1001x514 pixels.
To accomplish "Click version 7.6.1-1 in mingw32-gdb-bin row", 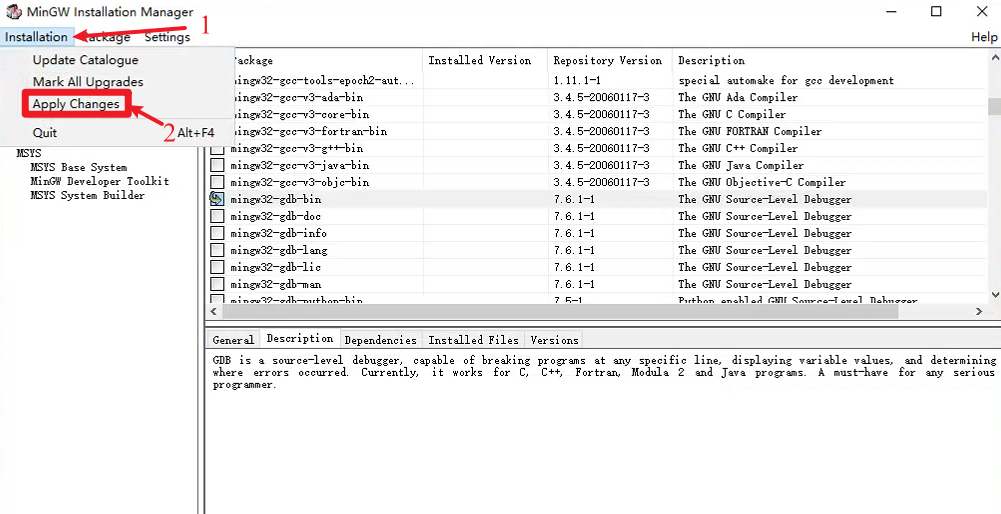I will click(574, 199).
